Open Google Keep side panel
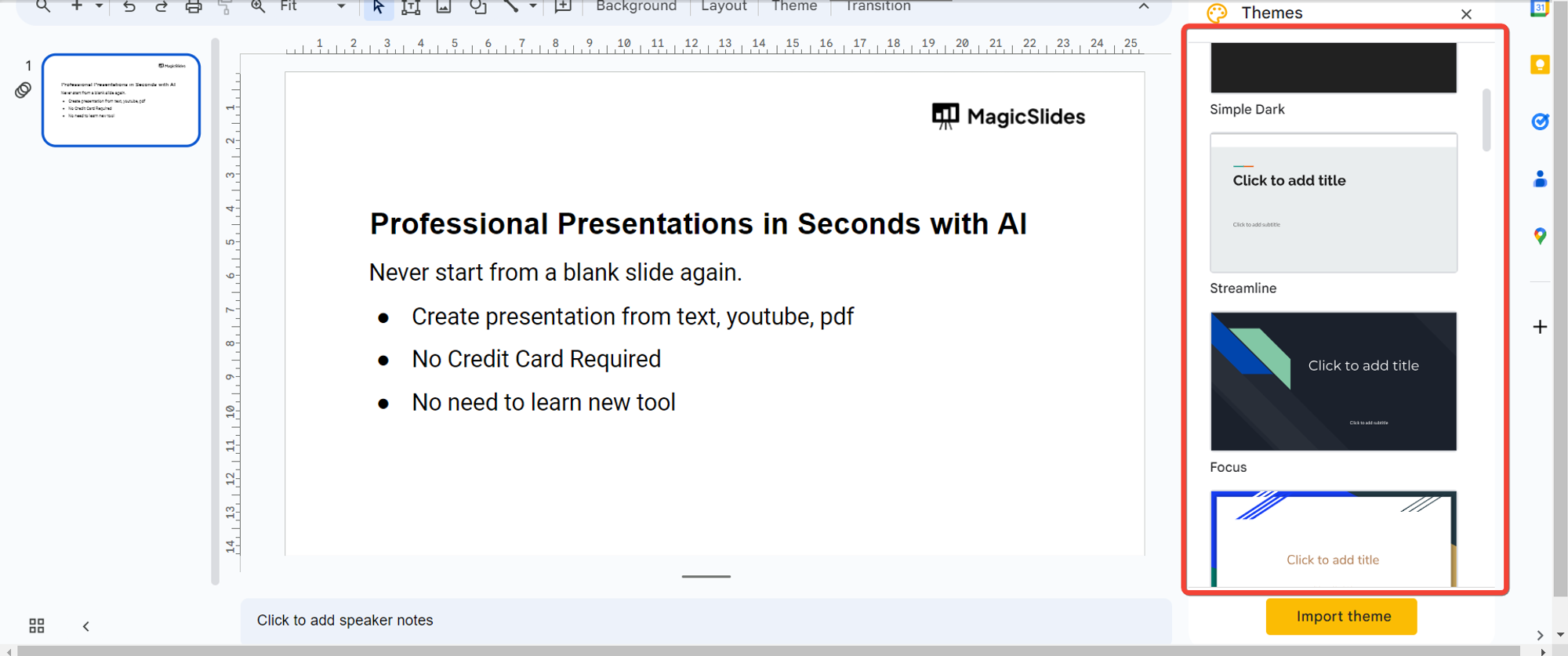 (x=1540, y=65)
